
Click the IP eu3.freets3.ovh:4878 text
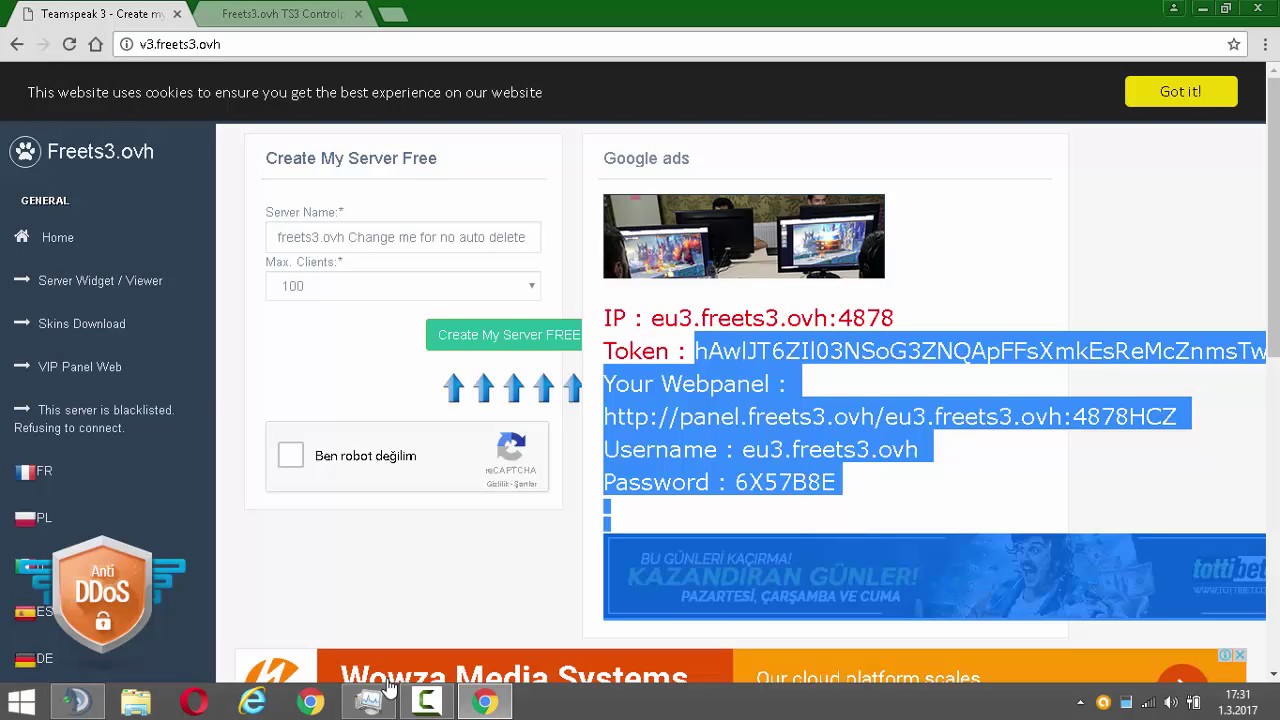tap(748, 318)
